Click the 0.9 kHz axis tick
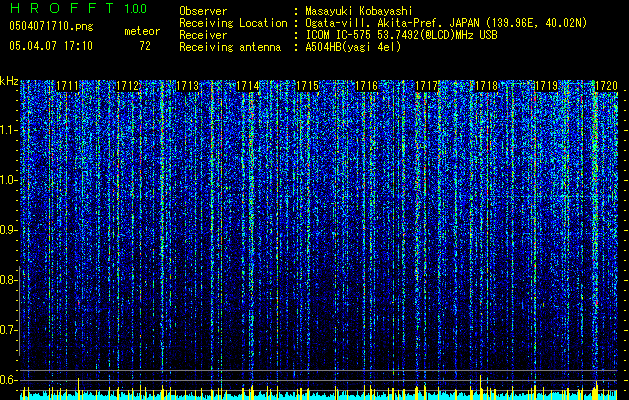 (x=8, y=230)
